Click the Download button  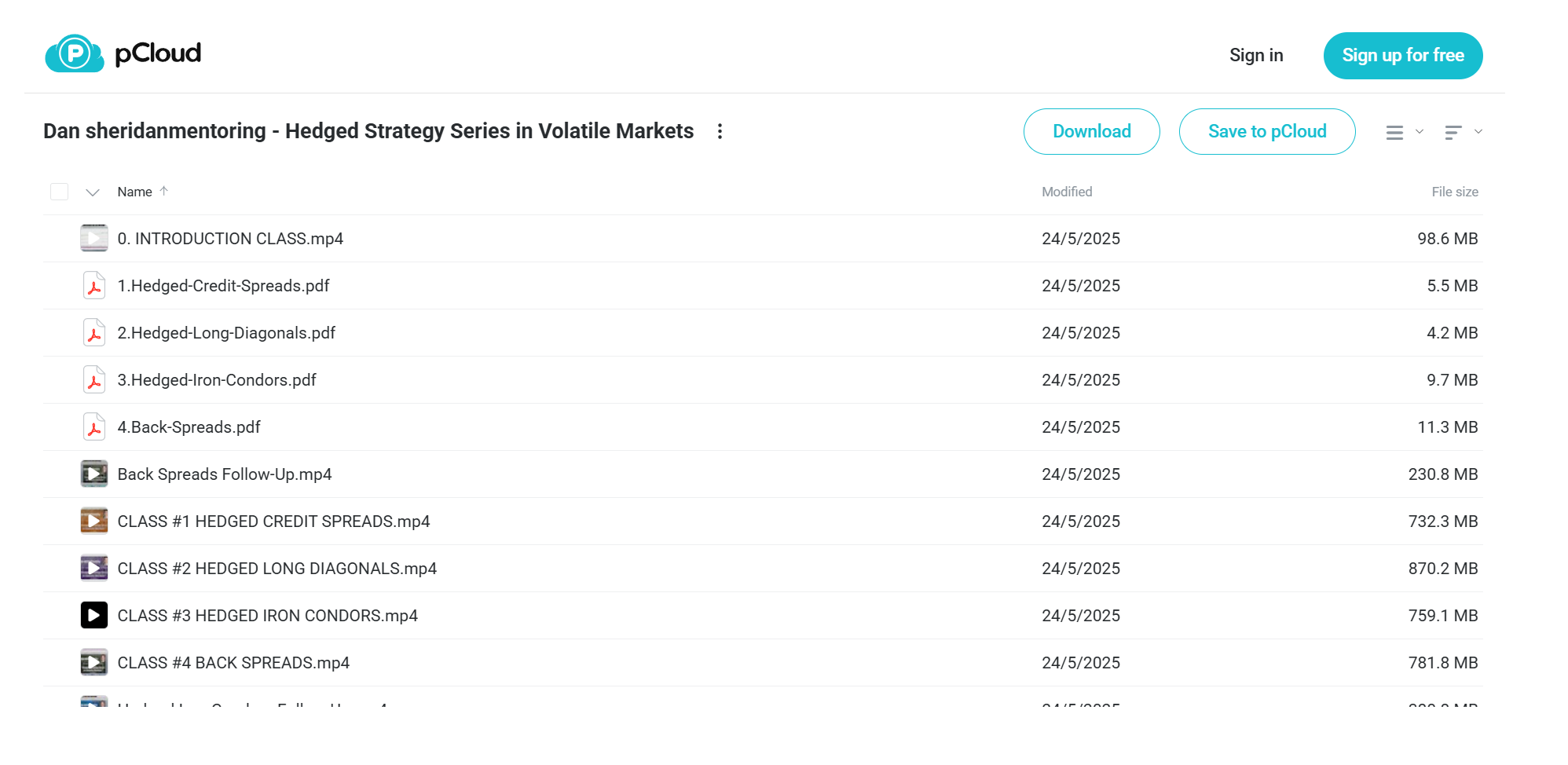click(1092, 131)
